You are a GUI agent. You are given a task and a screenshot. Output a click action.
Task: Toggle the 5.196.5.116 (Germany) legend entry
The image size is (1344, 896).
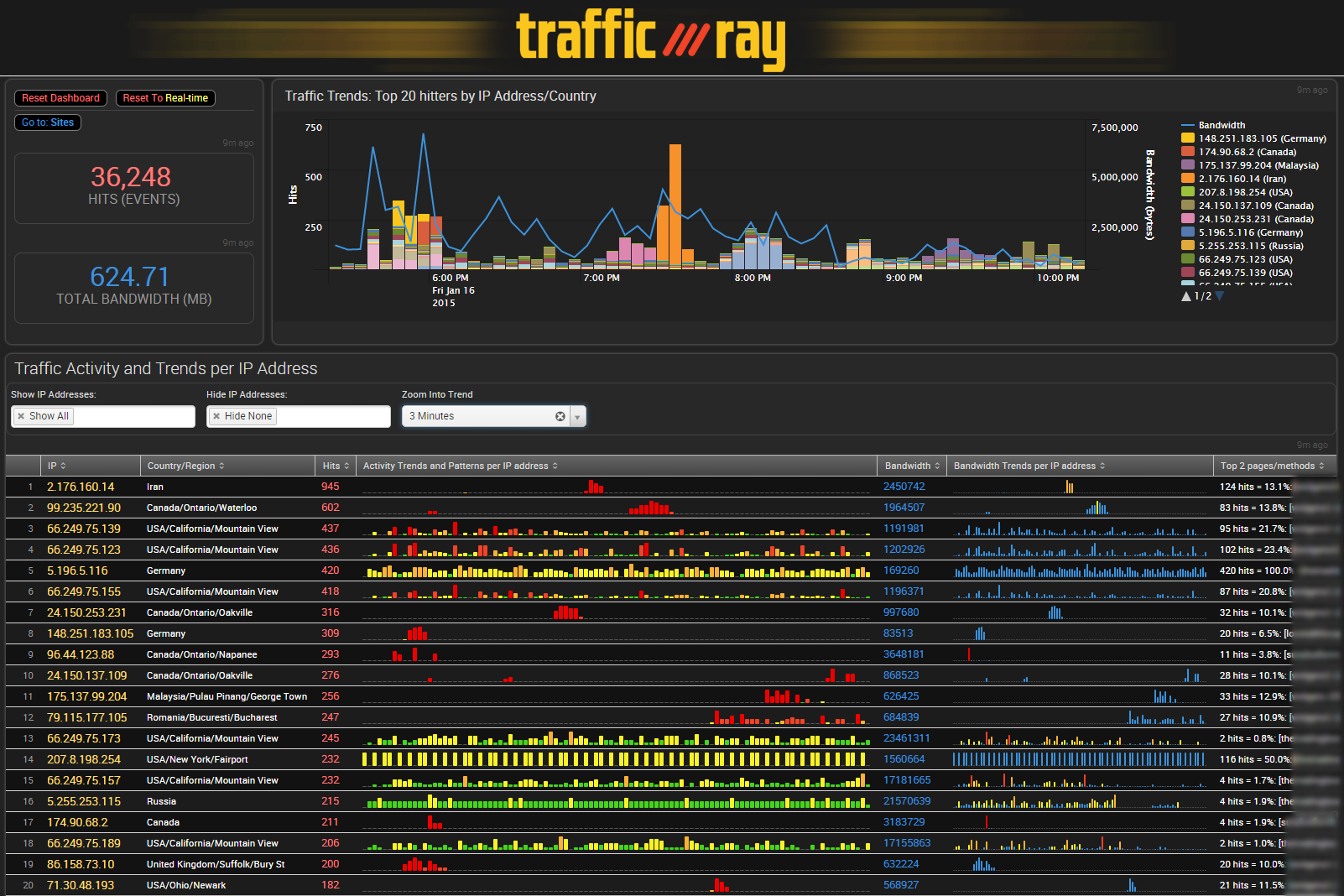pyautogui.click(x=1242, y=232)
